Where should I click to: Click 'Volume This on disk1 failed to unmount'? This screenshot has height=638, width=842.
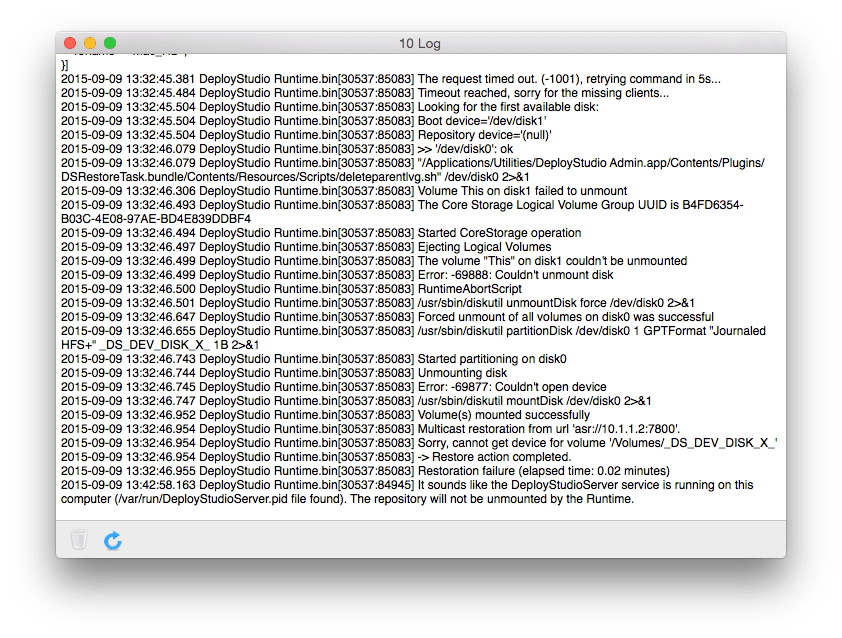522,191
